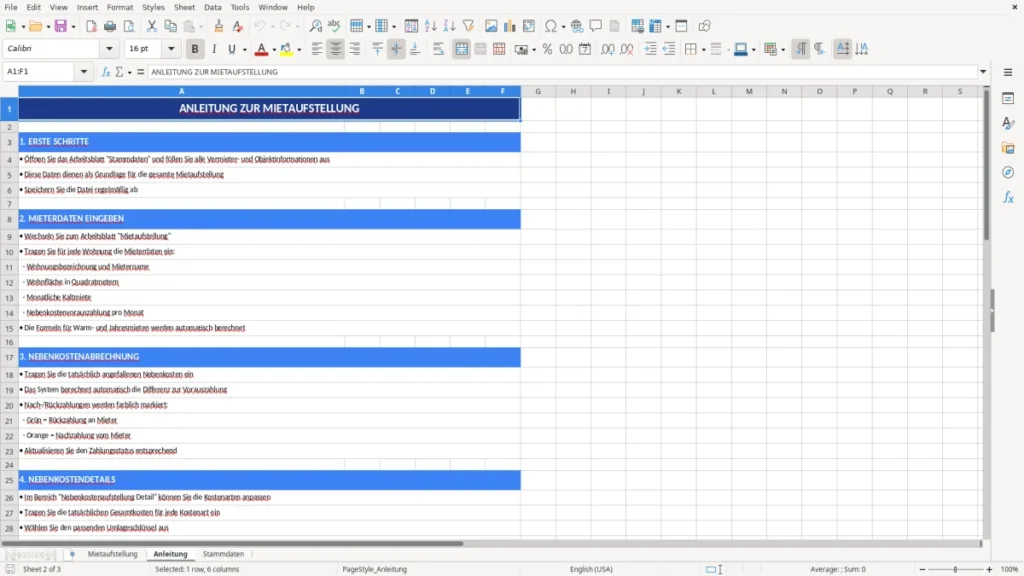
Task: Click the zoom 100% percentage
Action: [x=1010, y=569]
